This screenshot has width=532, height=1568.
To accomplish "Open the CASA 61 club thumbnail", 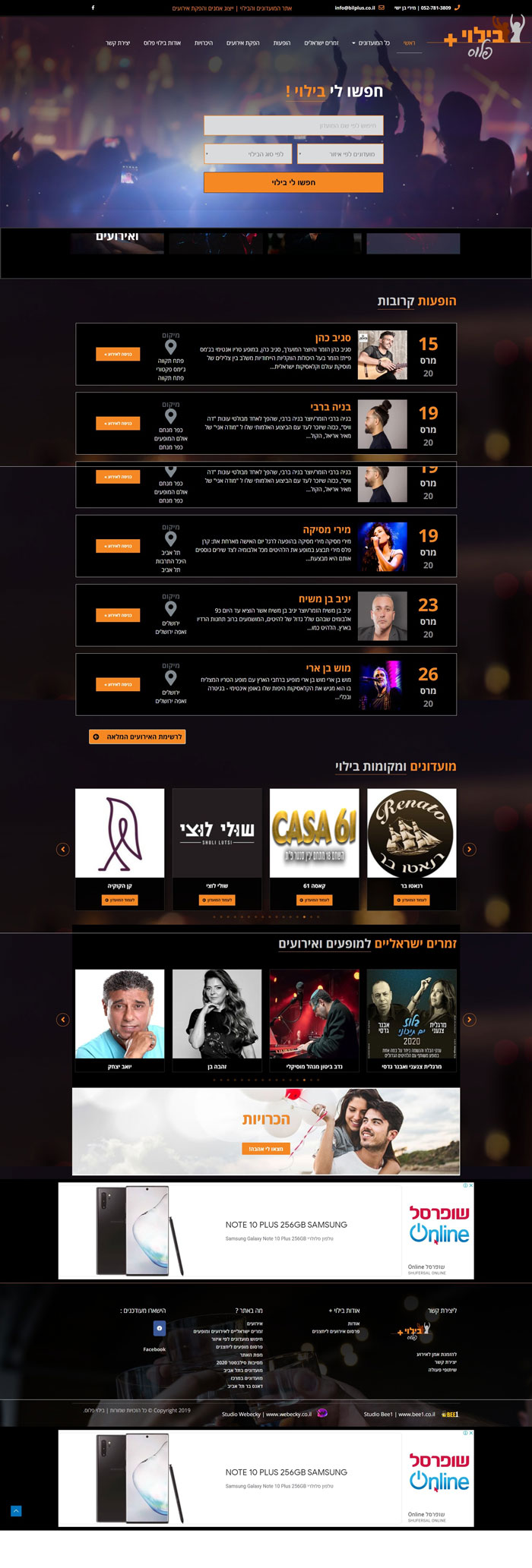I will [x=315, y=833].
